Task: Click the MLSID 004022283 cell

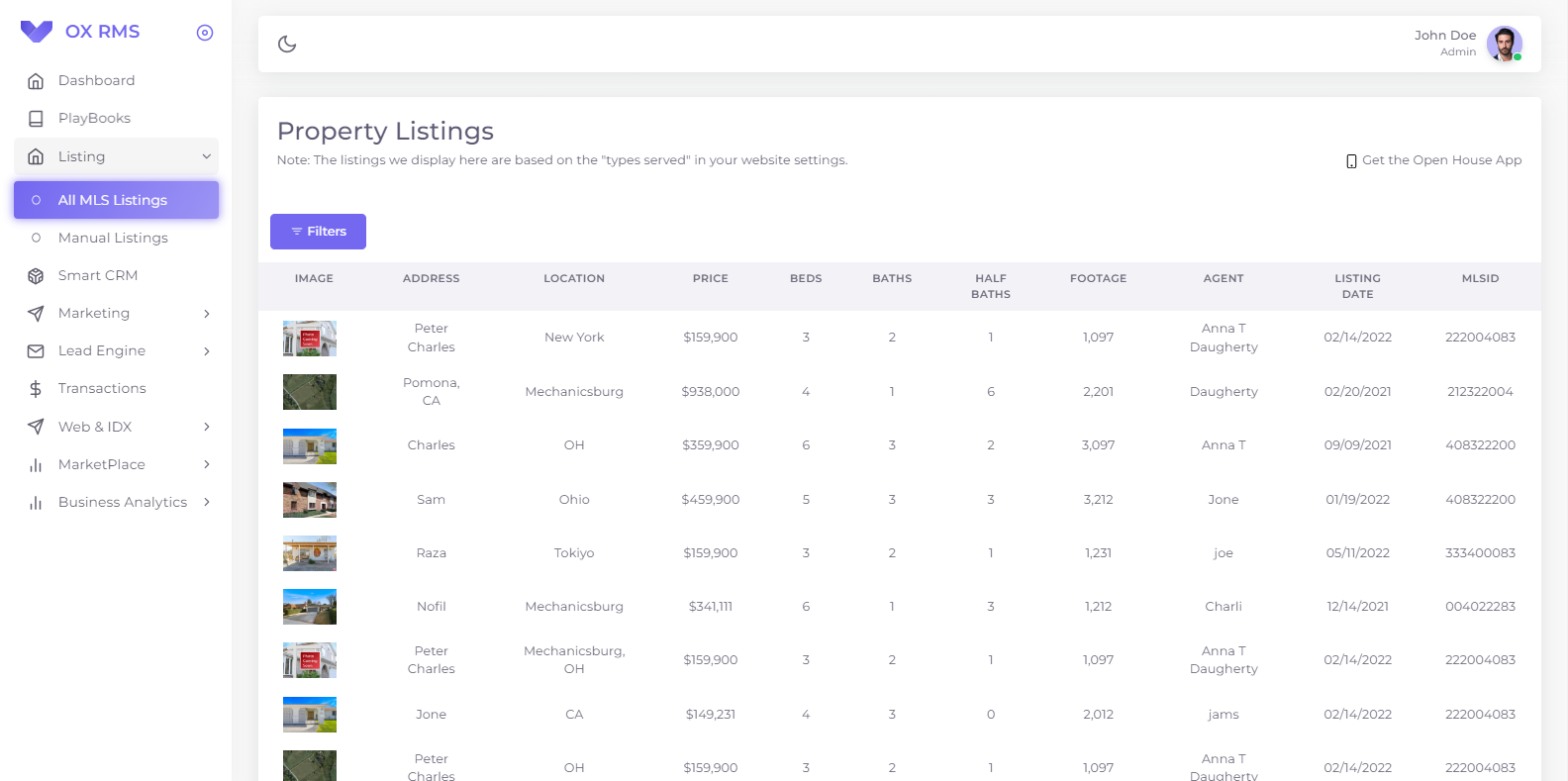Action: (x=1480, y=607)
